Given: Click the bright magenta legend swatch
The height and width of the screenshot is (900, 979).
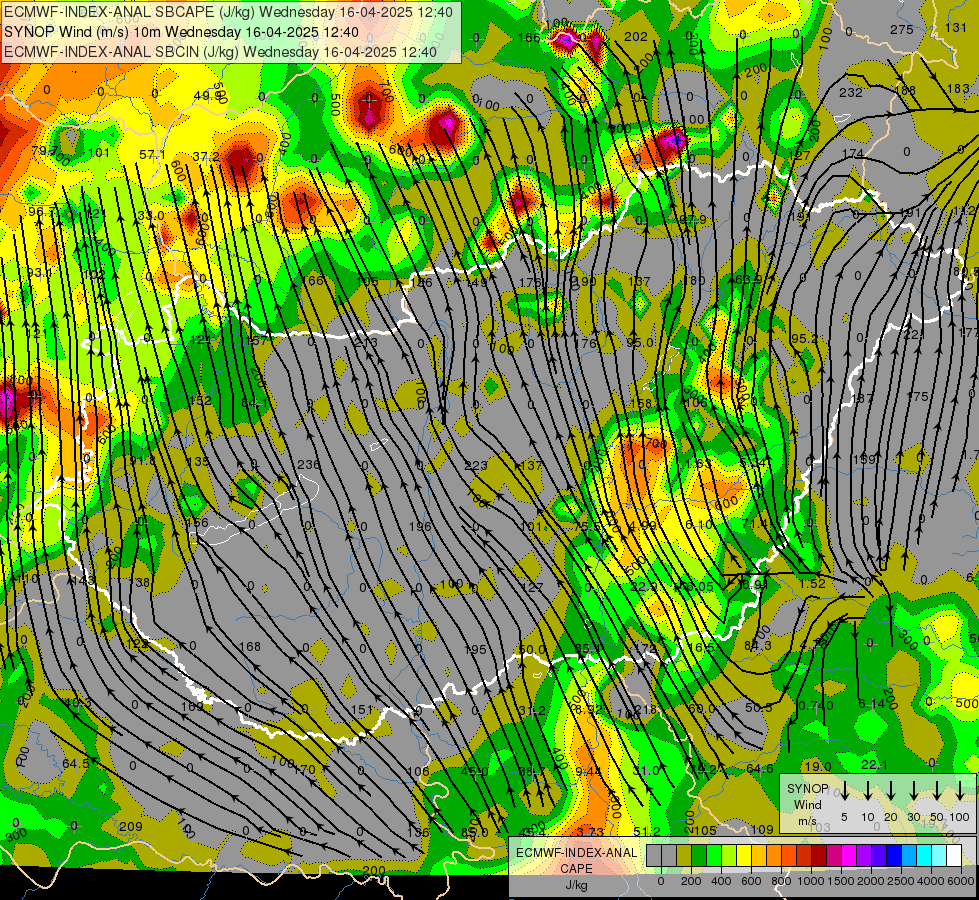Looking at the screenshot, I should (849, 855).
